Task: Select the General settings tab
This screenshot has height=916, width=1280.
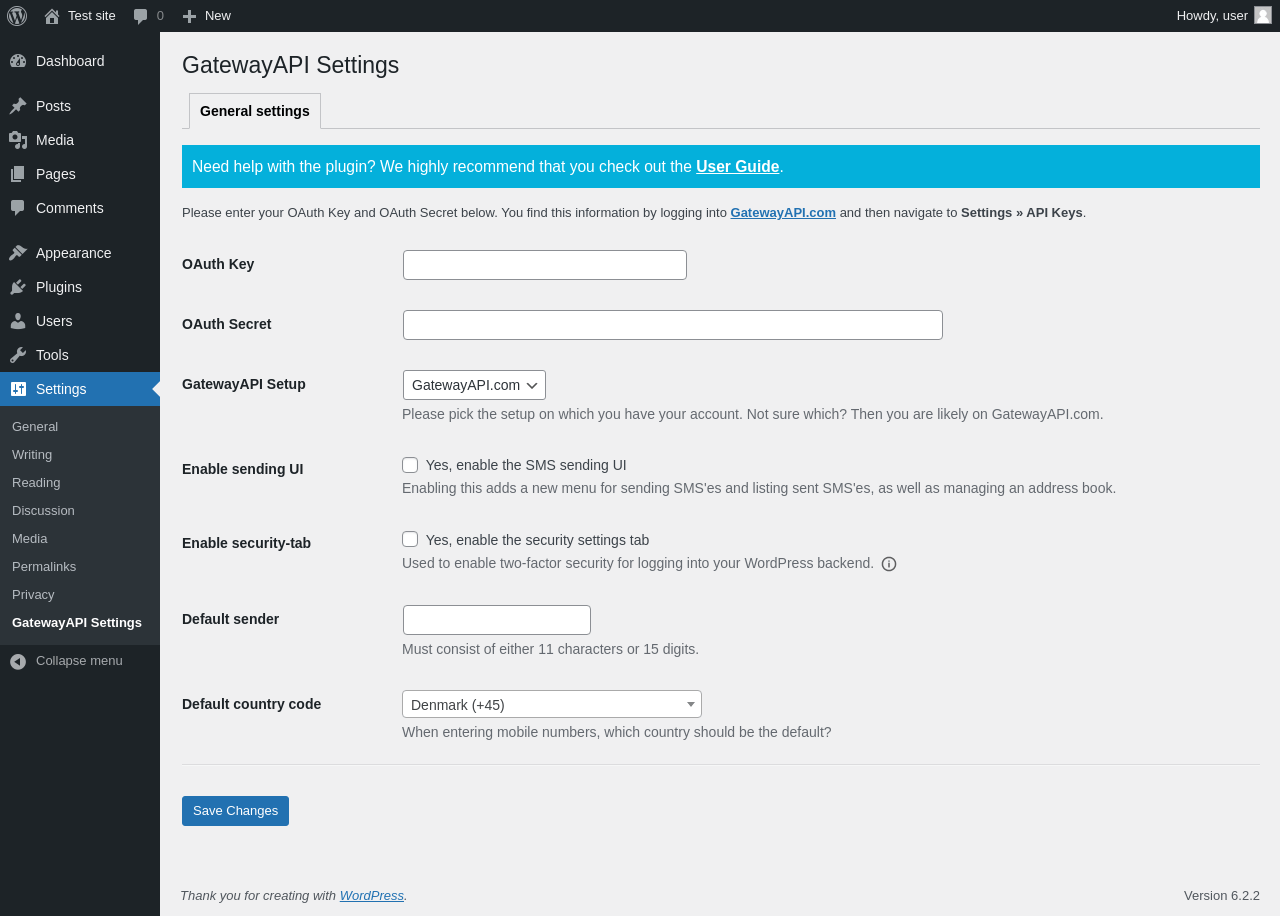Action: pos(255,111)
